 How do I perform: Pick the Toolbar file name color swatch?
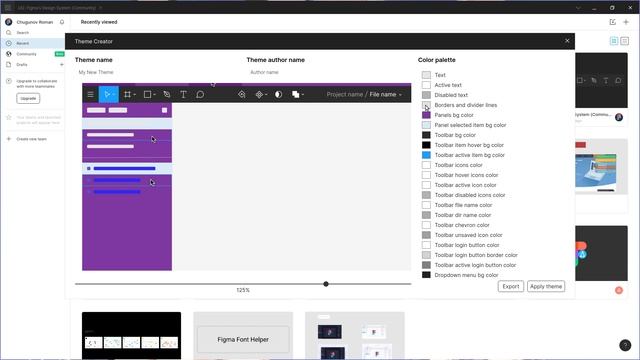tap(426, 205)
